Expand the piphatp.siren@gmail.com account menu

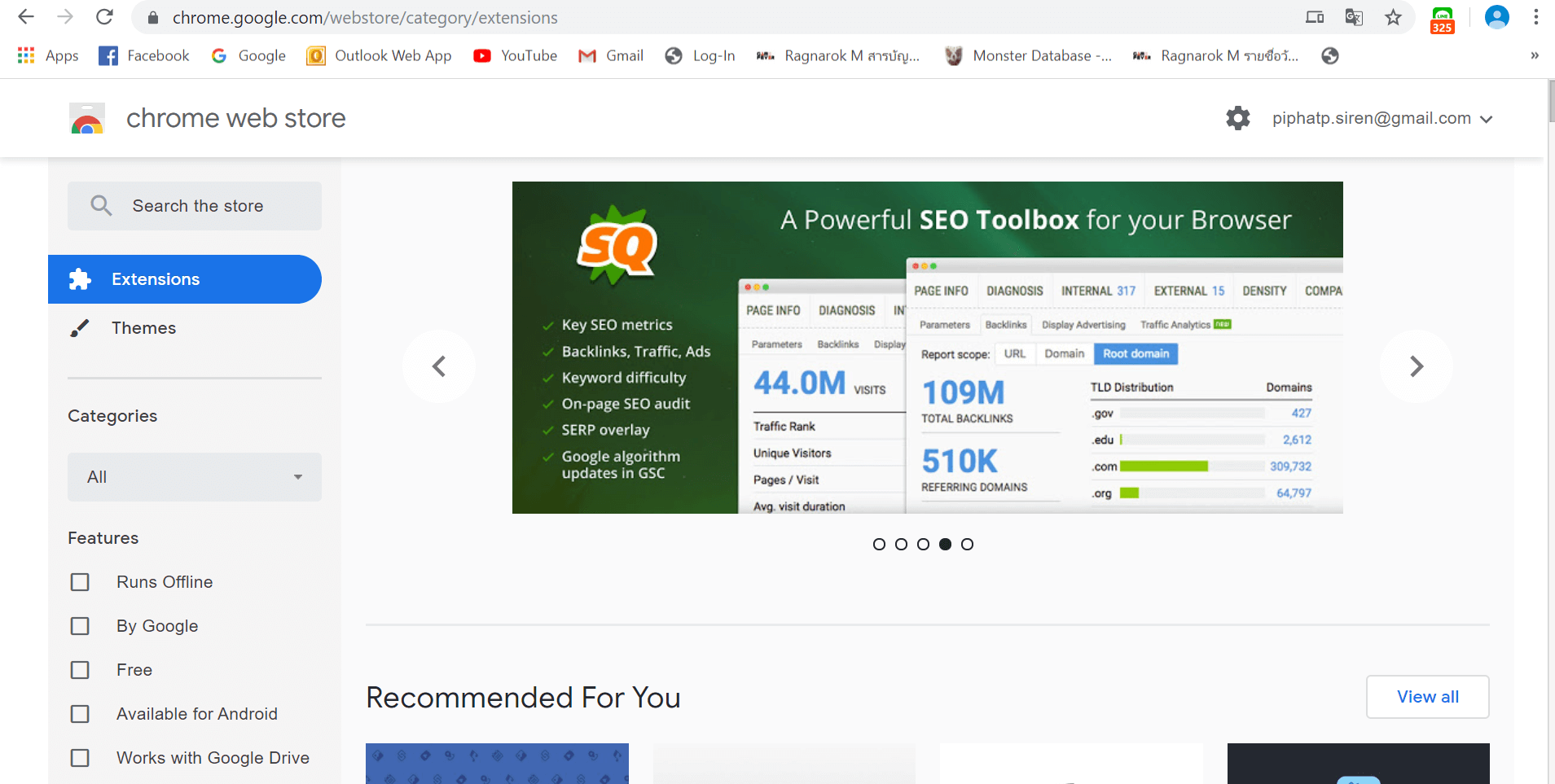1382,118
